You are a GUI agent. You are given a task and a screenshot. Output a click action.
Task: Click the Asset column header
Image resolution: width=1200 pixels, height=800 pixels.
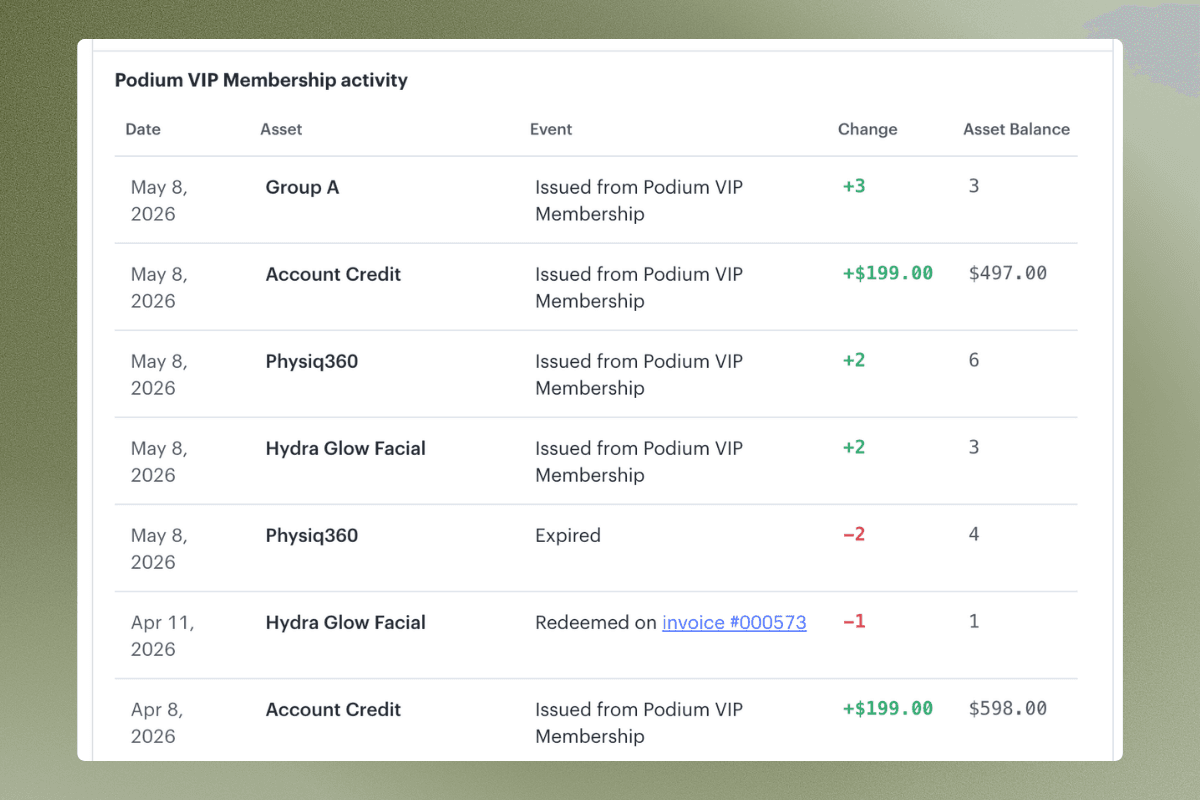[x=281, y=129]
